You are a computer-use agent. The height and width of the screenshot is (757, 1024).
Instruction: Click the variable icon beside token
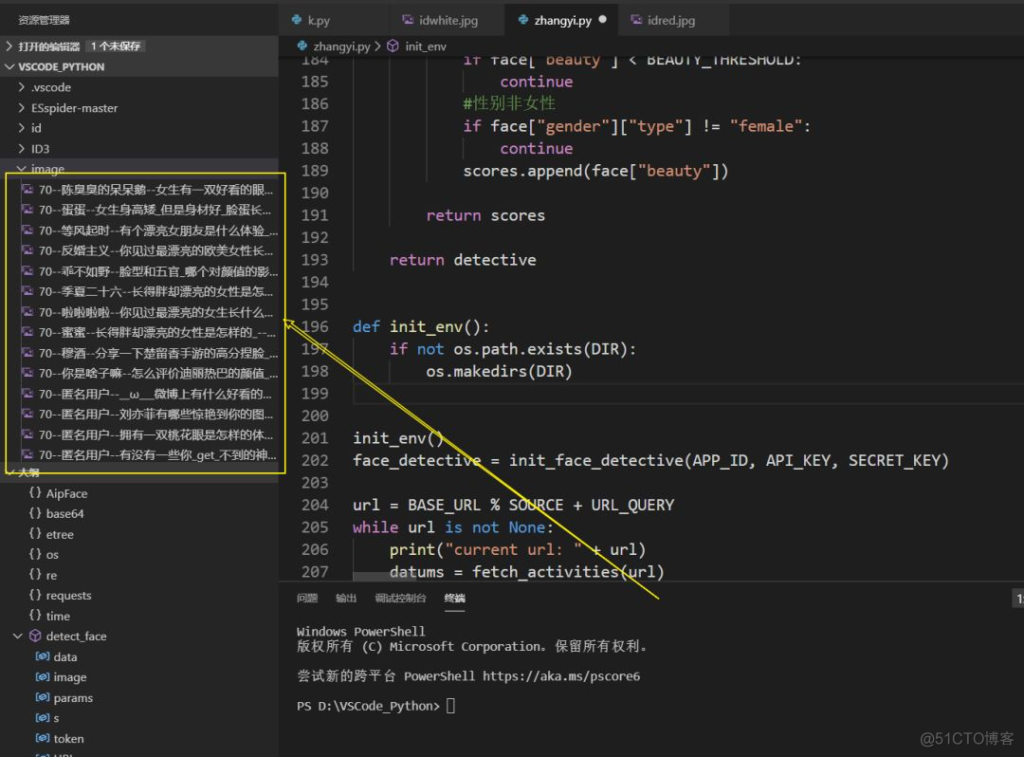point(42,739)
